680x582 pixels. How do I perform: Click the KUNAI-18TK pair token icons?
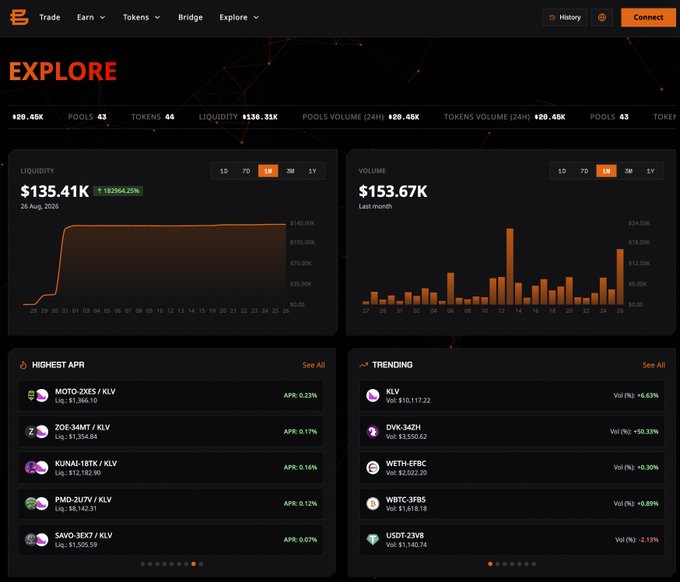coord(37,468)
